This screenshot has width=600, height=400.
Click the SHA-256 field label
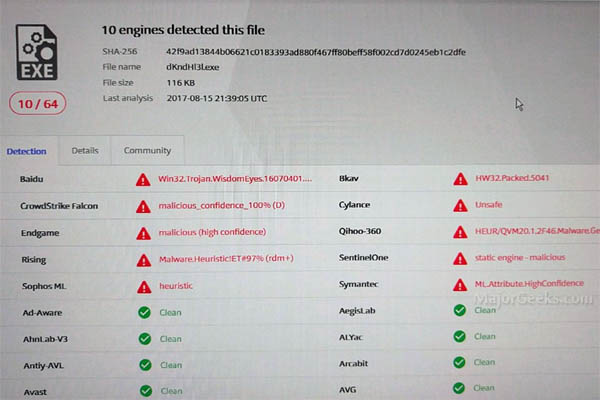[x=119, y=51]
